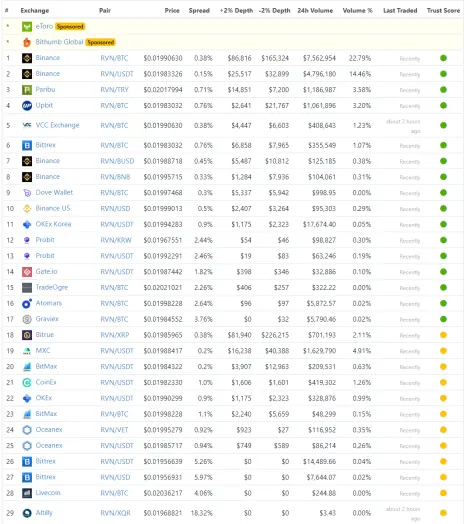Click the Bithumb Global logo icon
Viewport: 464px width, 524px height.
[x=27, y=42]
